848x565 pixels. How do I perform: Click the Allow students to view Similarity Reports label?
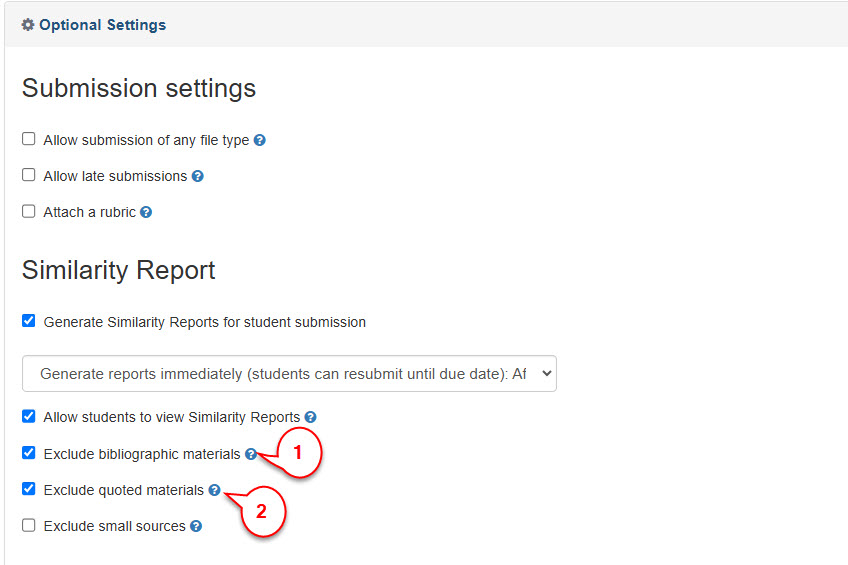pyautogui.click(x=172, y=417)
